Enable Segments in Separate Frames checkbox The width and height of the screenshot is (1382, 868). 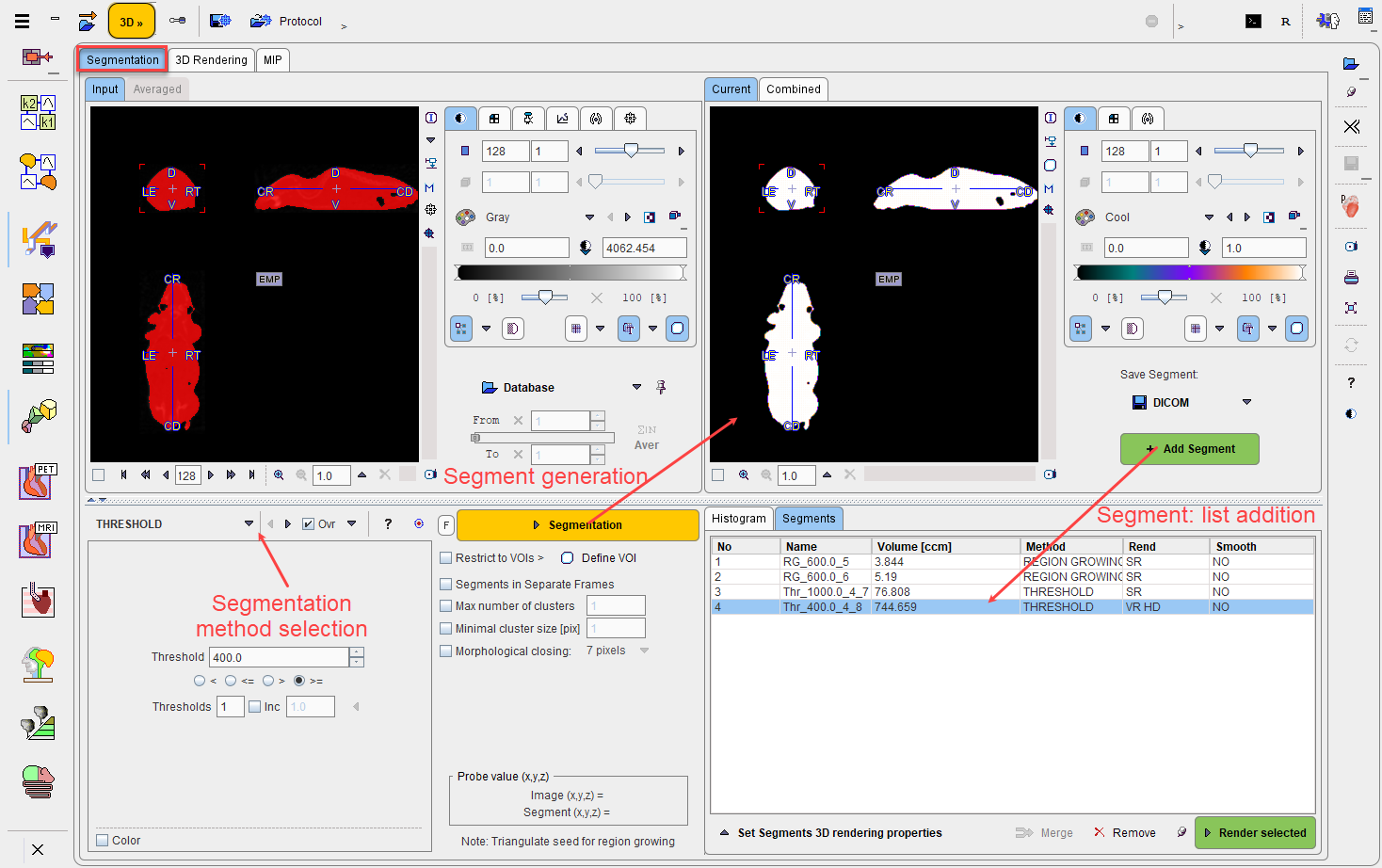(446, 585)
